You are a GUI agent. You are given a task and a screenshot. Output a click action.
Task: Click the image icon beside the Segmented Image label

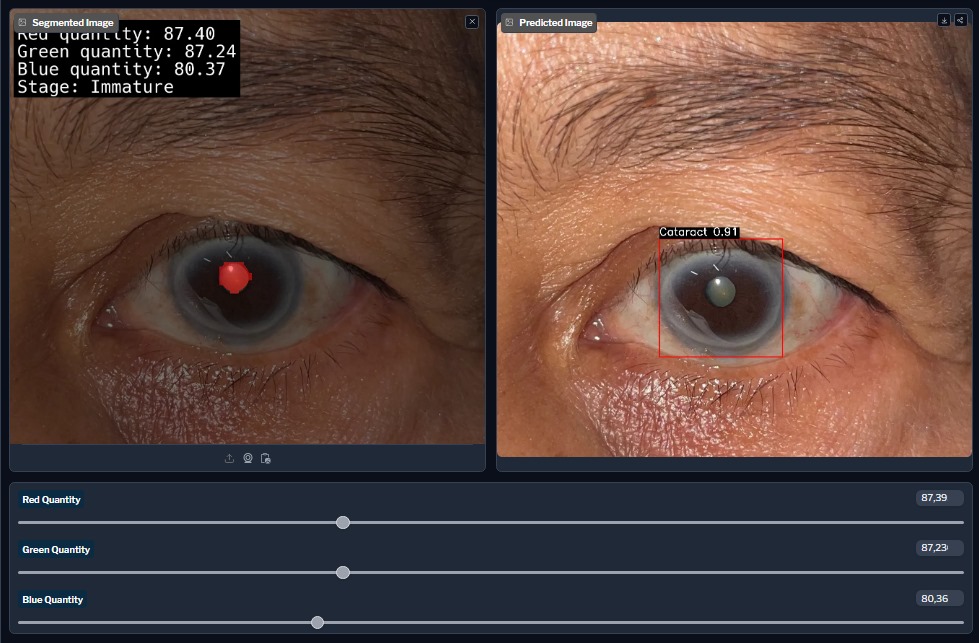tap(23, 21)
